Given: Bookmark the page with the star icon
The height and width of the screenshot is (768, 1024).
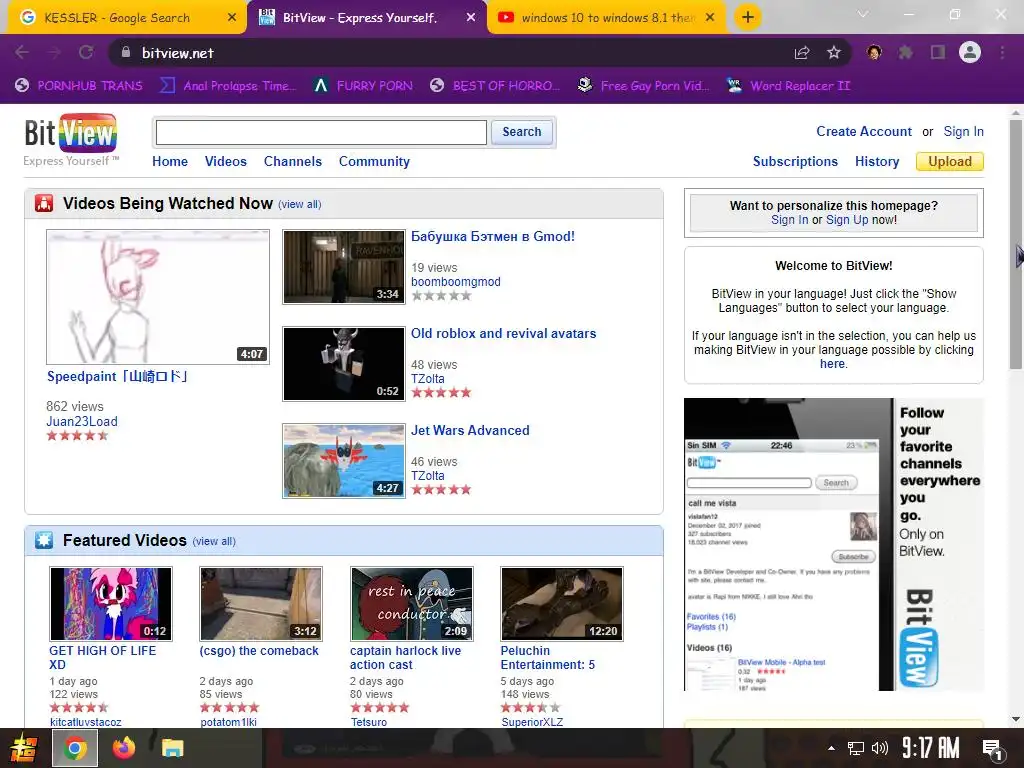Looking at the screenshot, I should click(x=834, y=53).
